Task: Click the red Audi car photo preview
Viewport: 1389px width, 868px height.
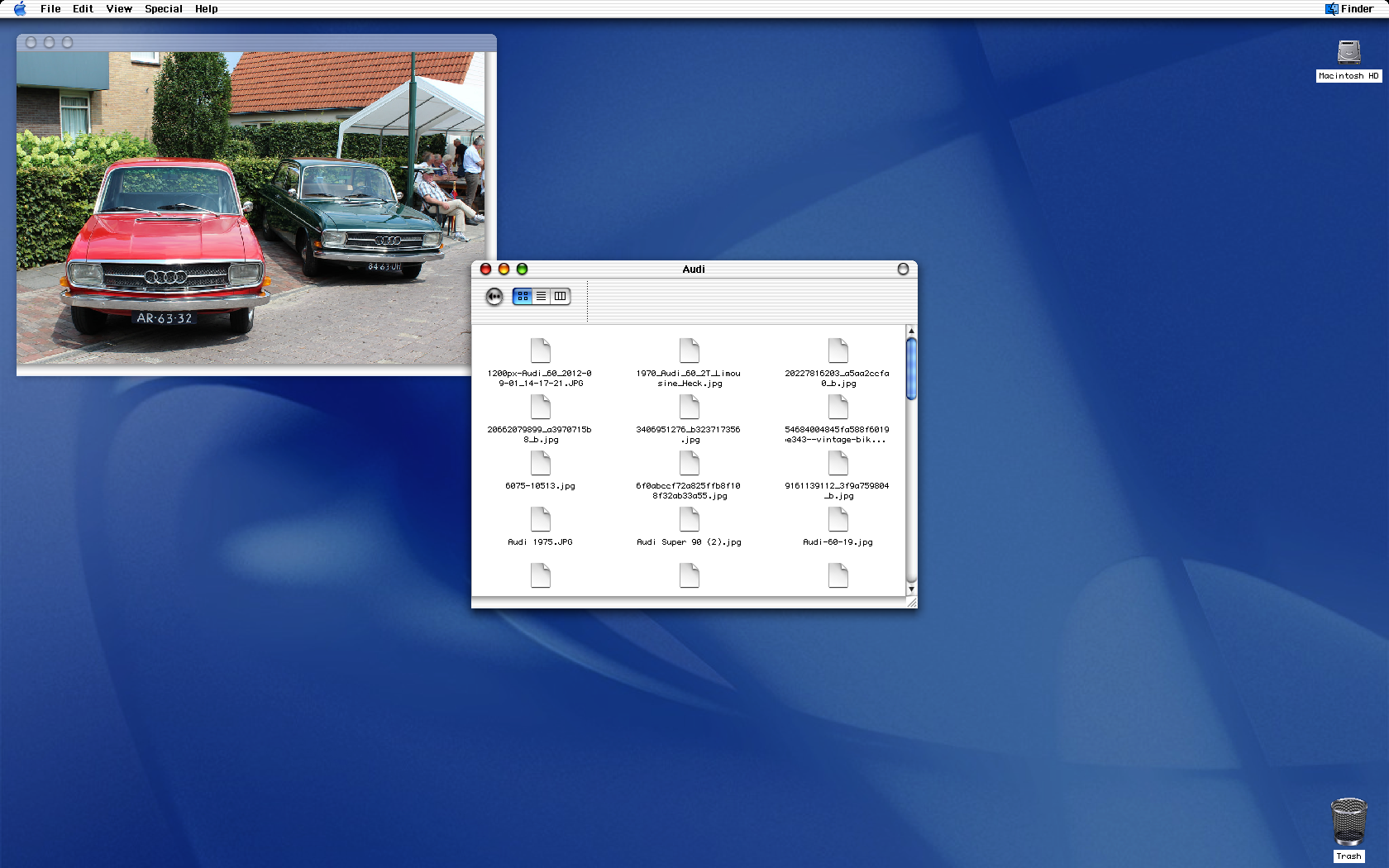Action: point(251,208)
